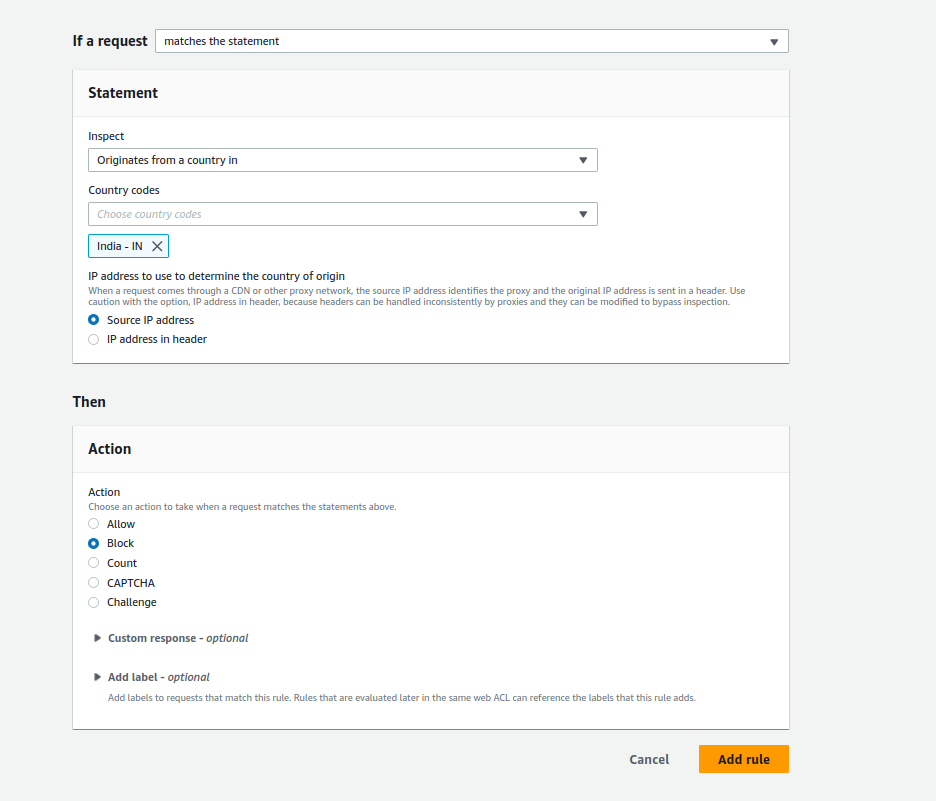Screen dimensions: 936x801
Task: Pick the Challenge action
Action: 94,602
